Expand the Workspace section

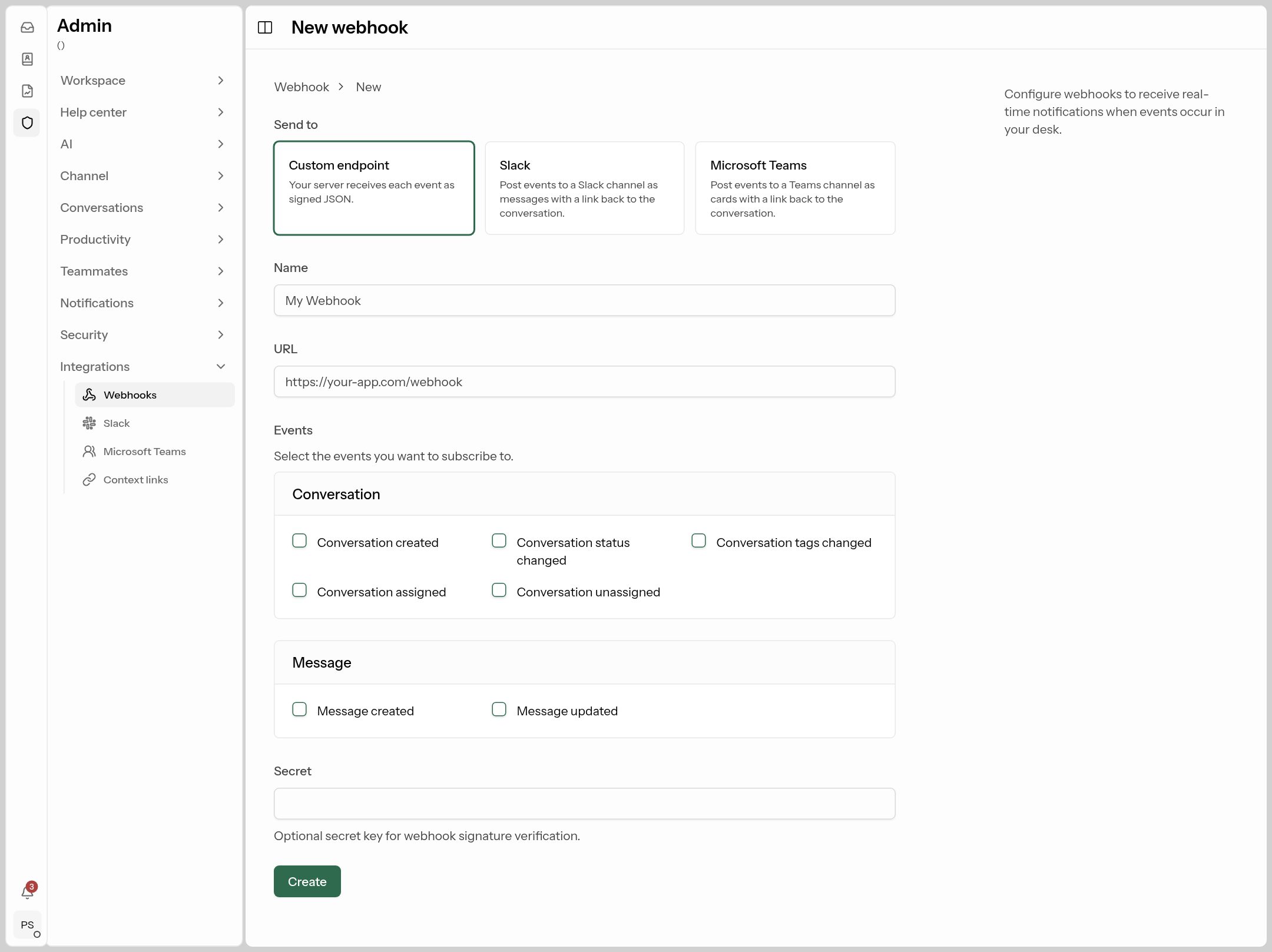[x=144, y=80]
